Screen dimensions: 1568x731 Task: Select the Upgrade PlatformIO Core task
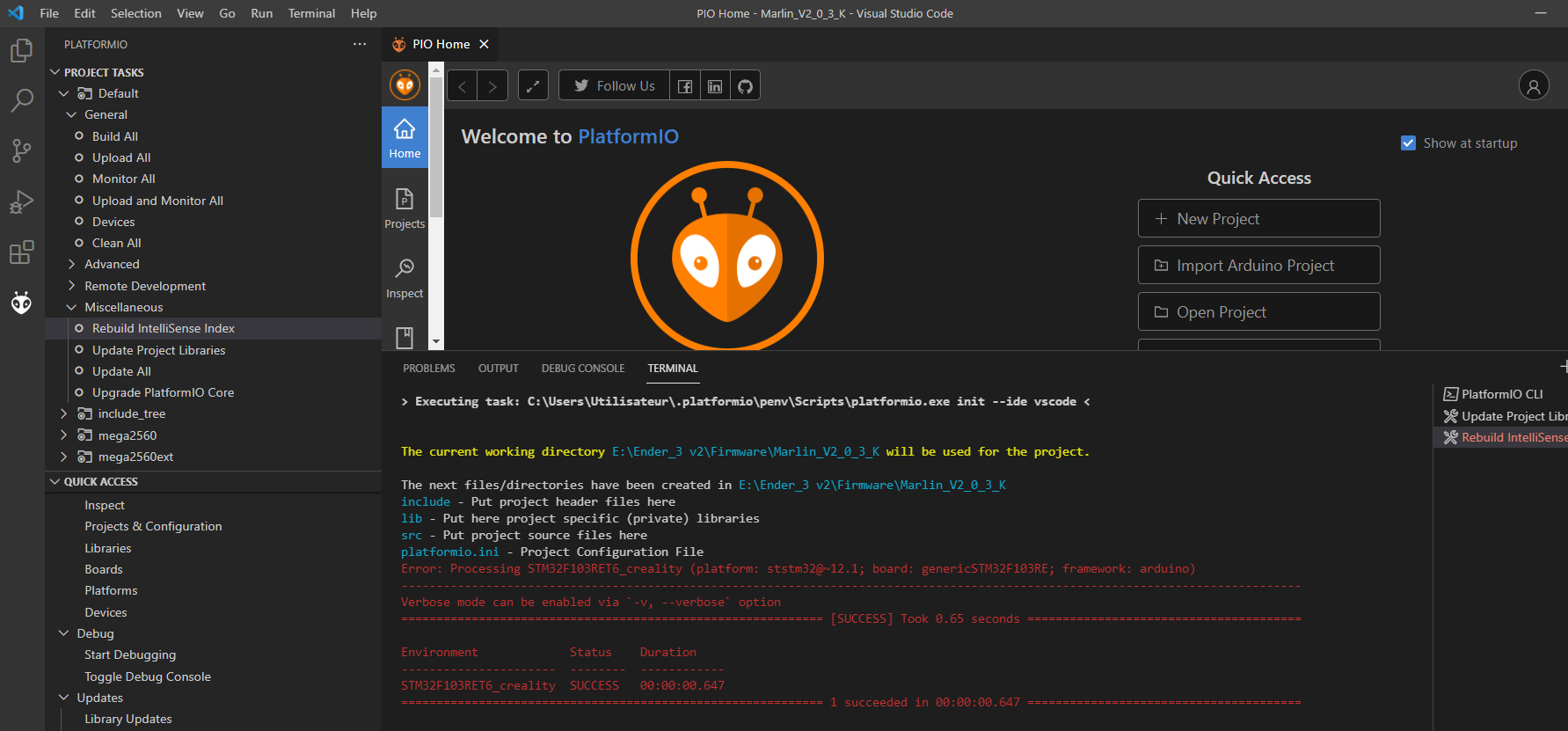pyautogui.click(x=163, y=392)
